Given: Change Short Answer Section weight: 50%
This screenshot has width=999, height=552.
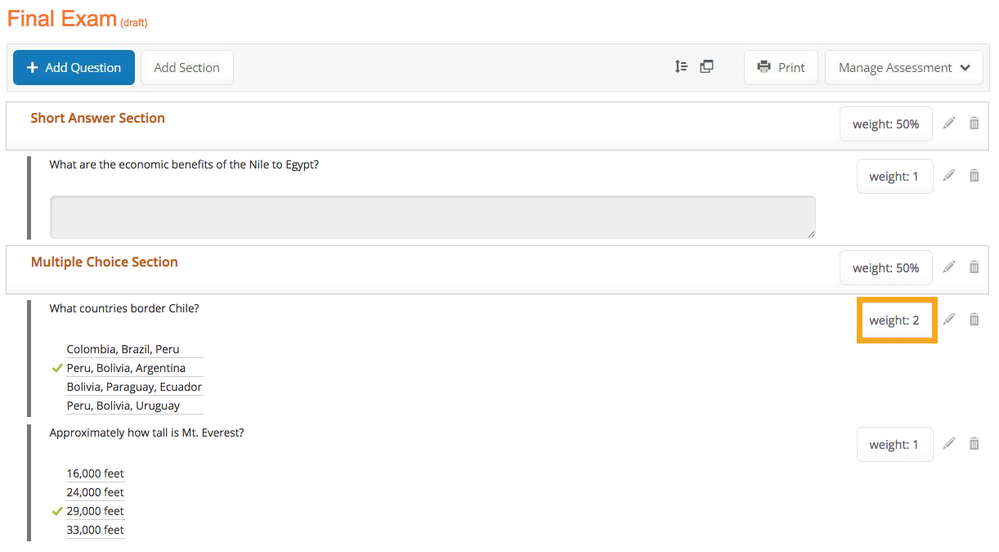Looking at the screenshot, I should click(x=886, y=124).
